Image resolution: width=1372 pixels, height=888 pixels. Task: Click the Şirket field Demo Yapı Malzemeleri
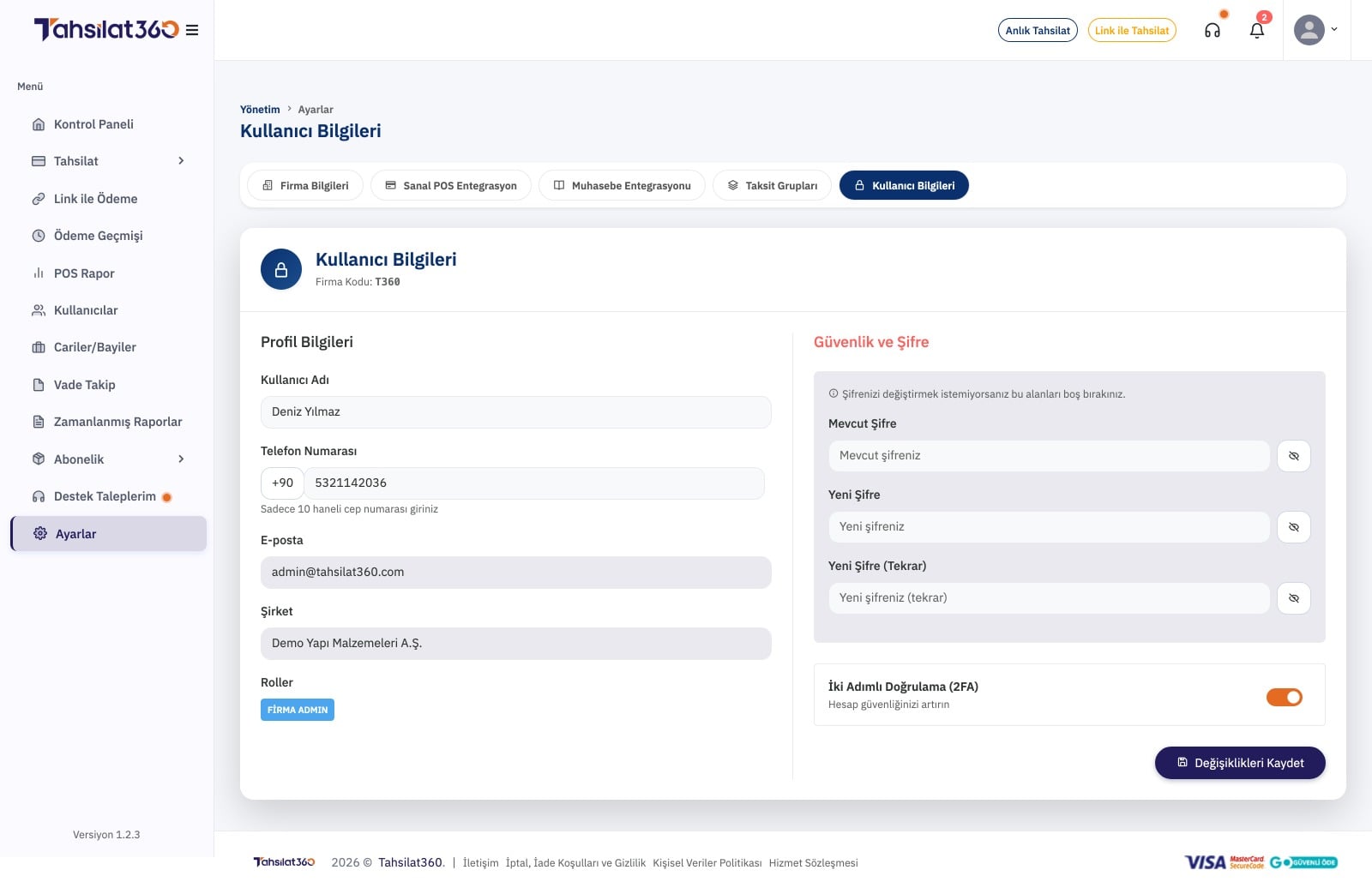(516, 644)
